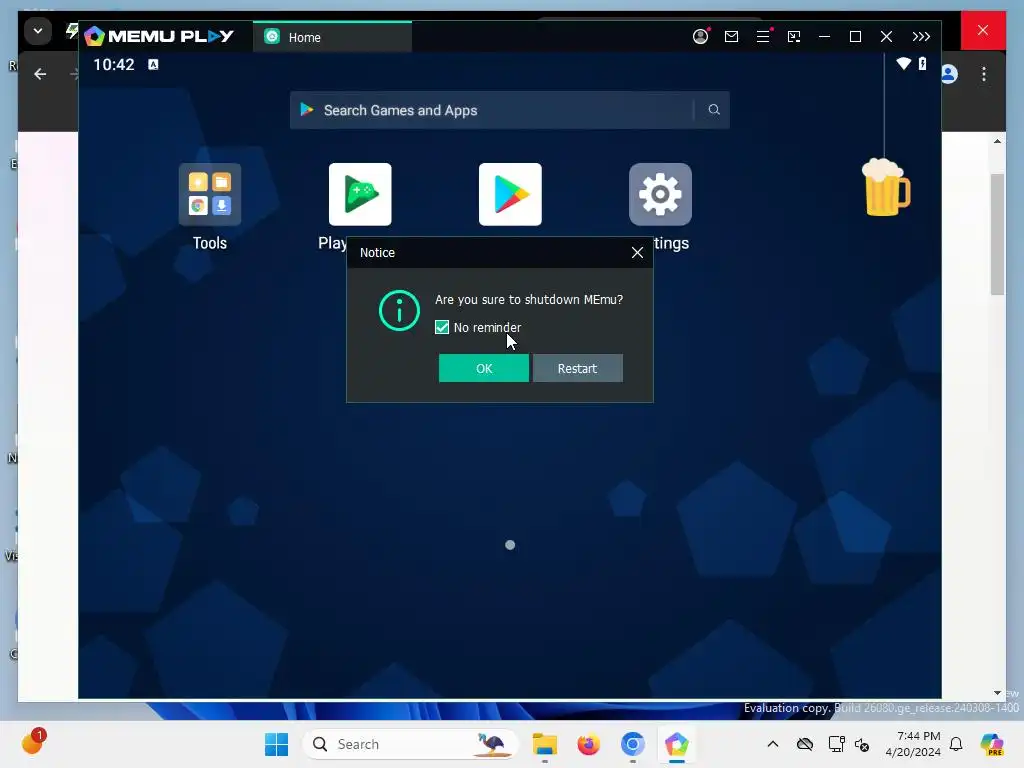Click the cloud sync-off tray icon
The image size is (1024, 768).
click(805, 744)
